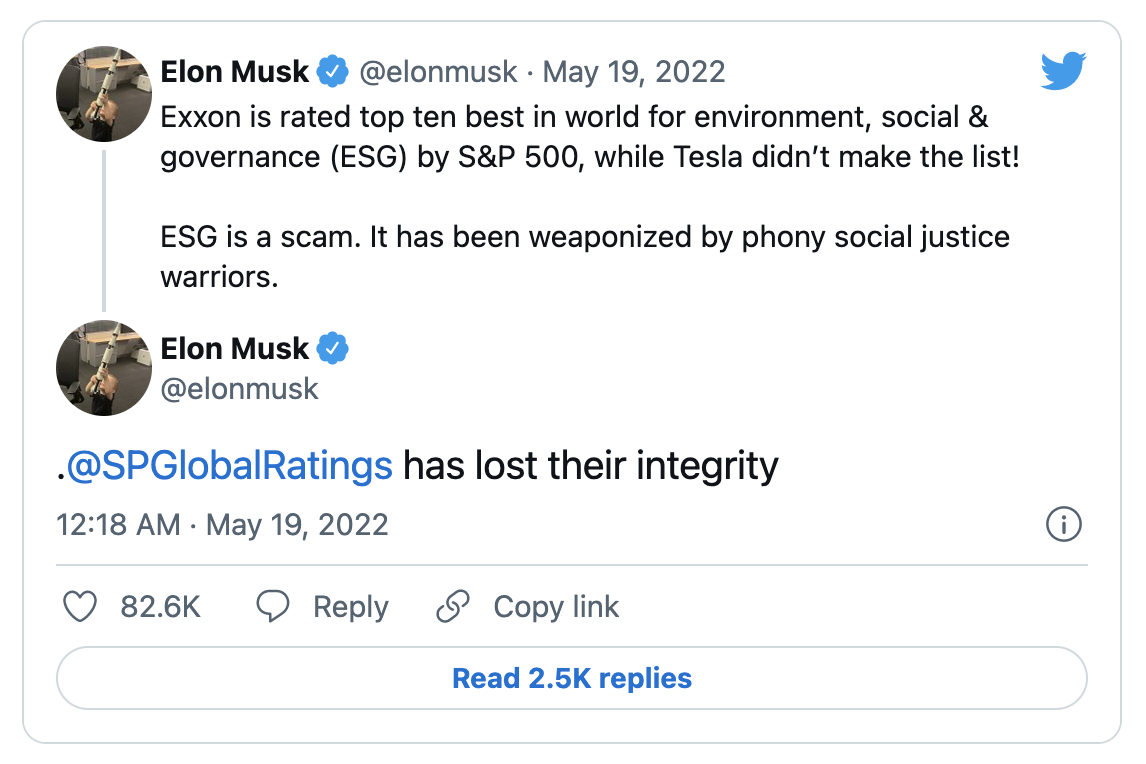The height and width of the screenshot is (764, 1146).
Task: Click the Twitter bird logo
Action: pyautogui.click(x=1062, y=72)
